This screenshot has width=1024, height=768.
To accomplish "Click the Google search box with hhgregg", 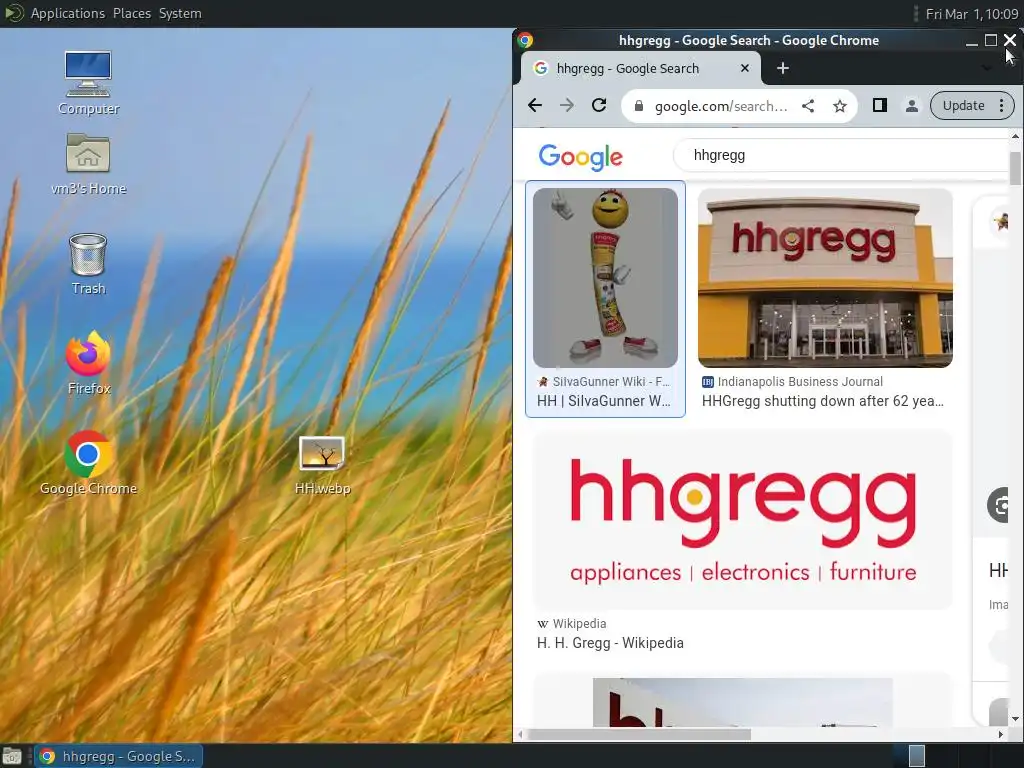I will tap(842, 155).
